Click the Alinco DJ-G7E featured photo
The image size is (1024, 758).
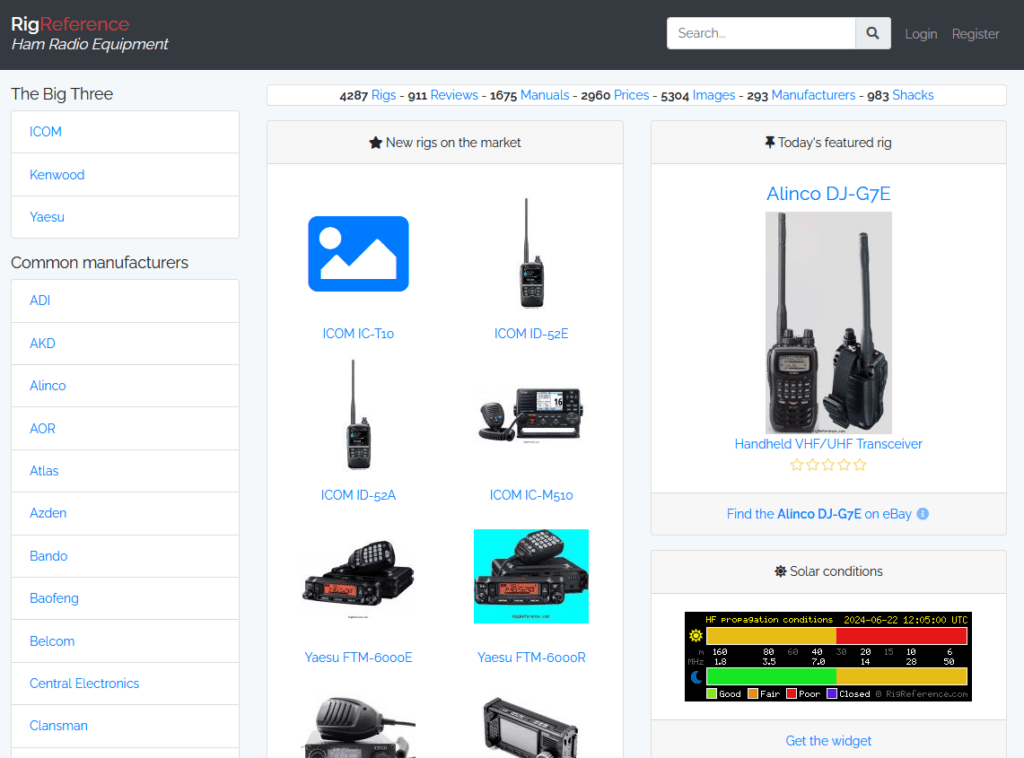point(828,323)
